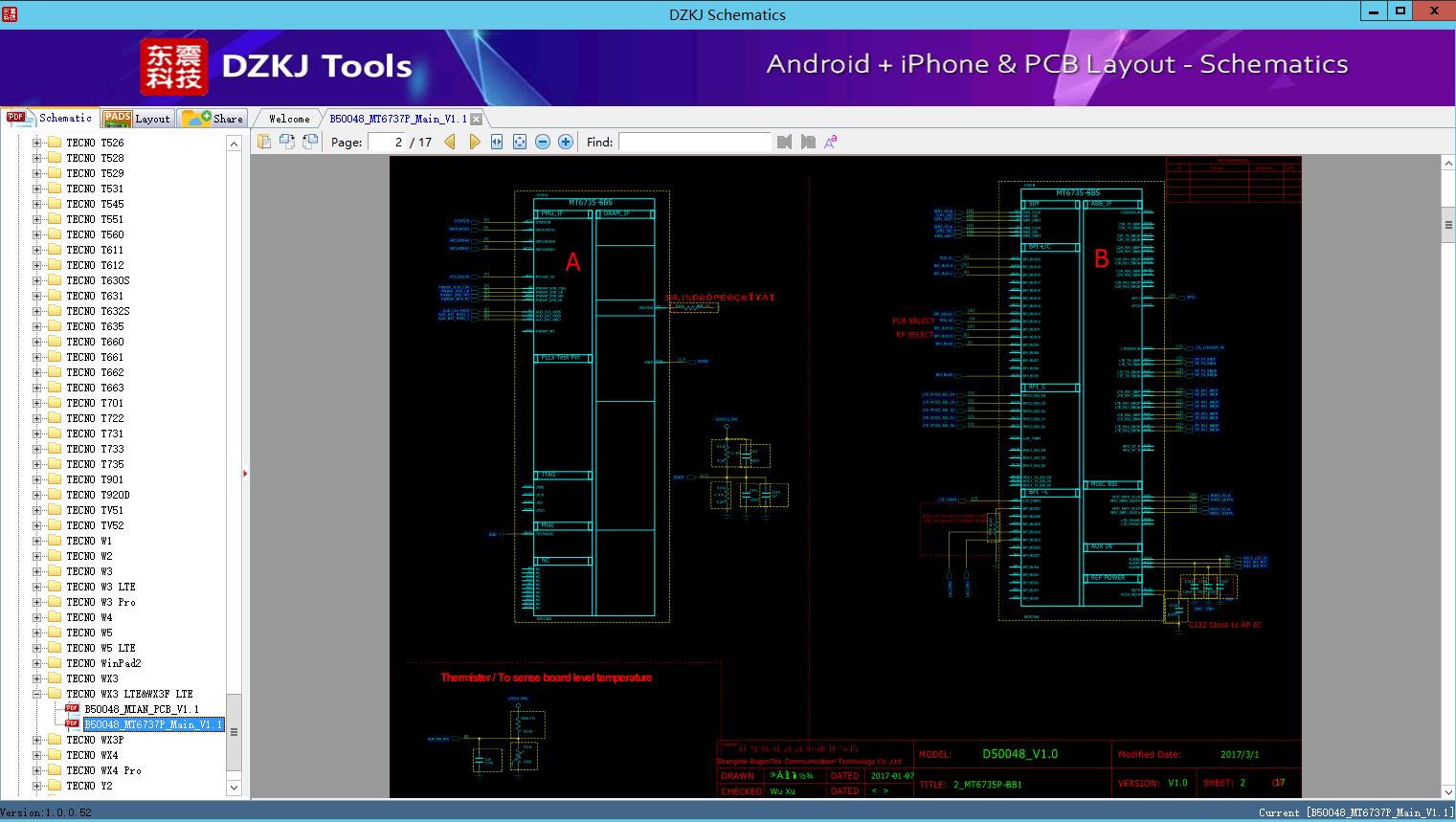Open the Share tab
This screenshot has width=1456, height=822.
(x=214, y=119)
